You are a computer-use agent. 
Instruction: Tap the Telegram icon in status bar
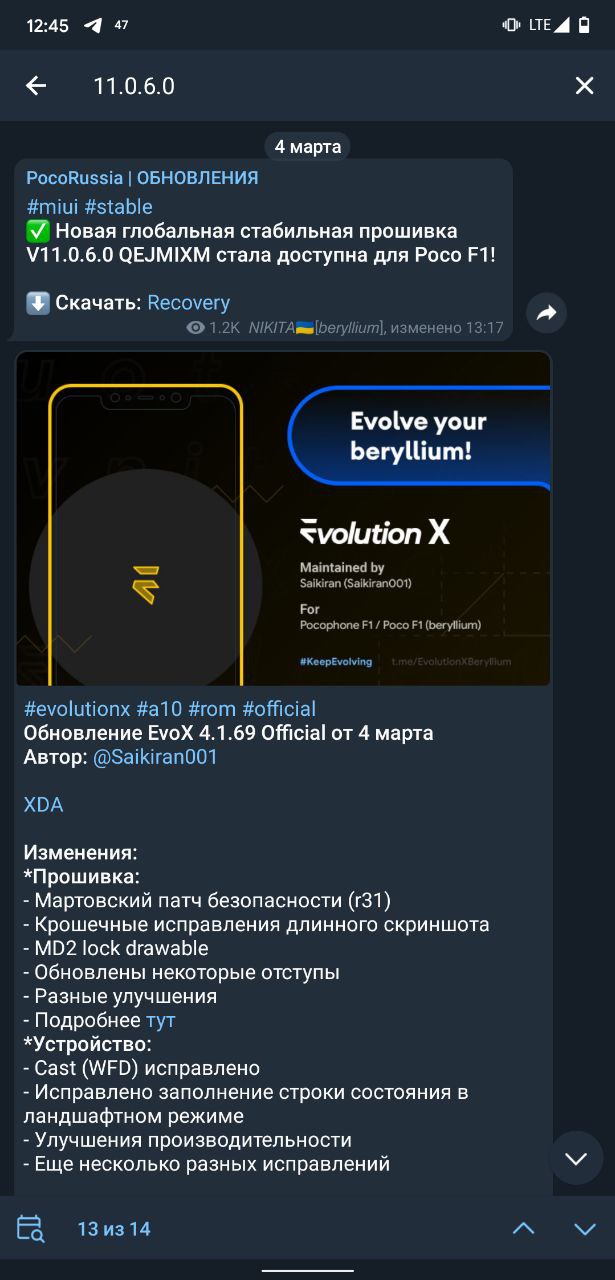93,25
